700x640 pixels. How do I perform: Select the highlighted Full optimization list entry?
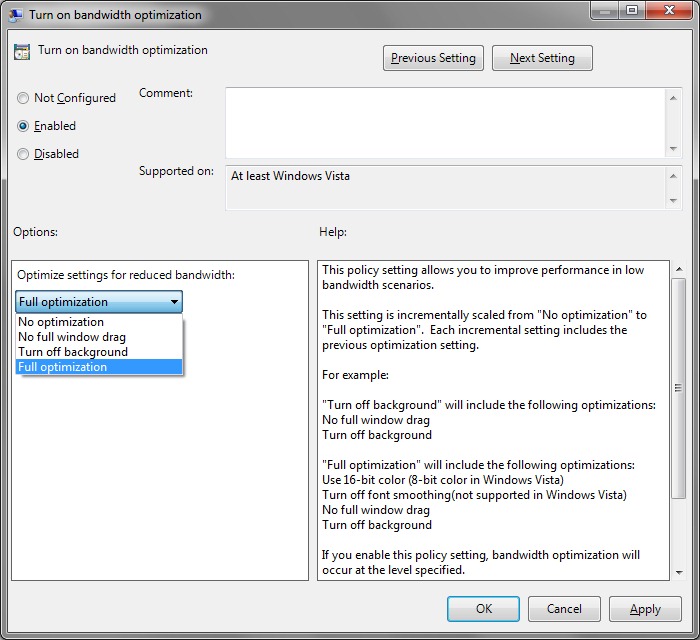(x=63, y=367)
